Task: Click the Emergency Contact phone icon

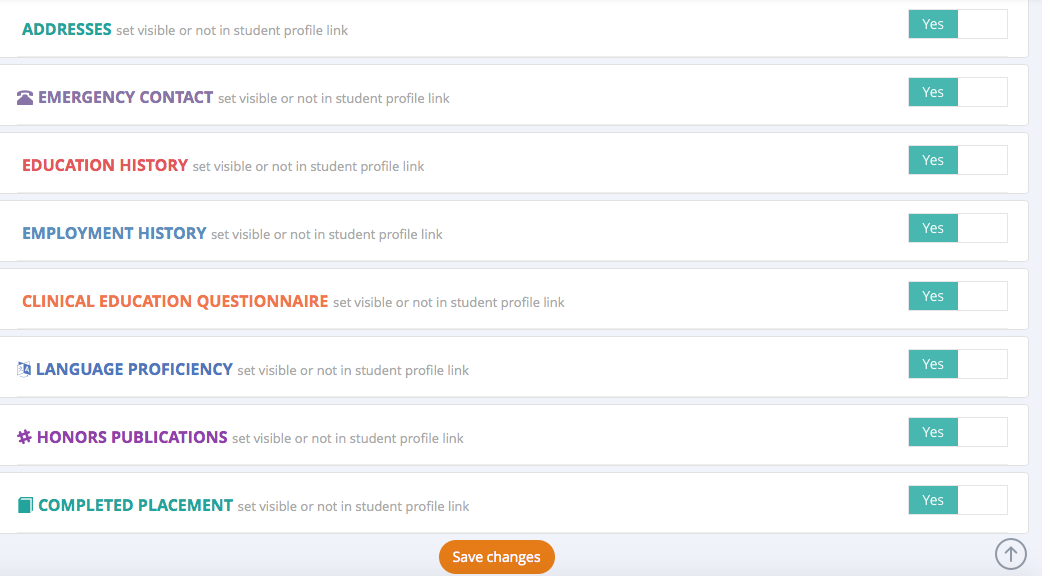Action: click(26, 98)
